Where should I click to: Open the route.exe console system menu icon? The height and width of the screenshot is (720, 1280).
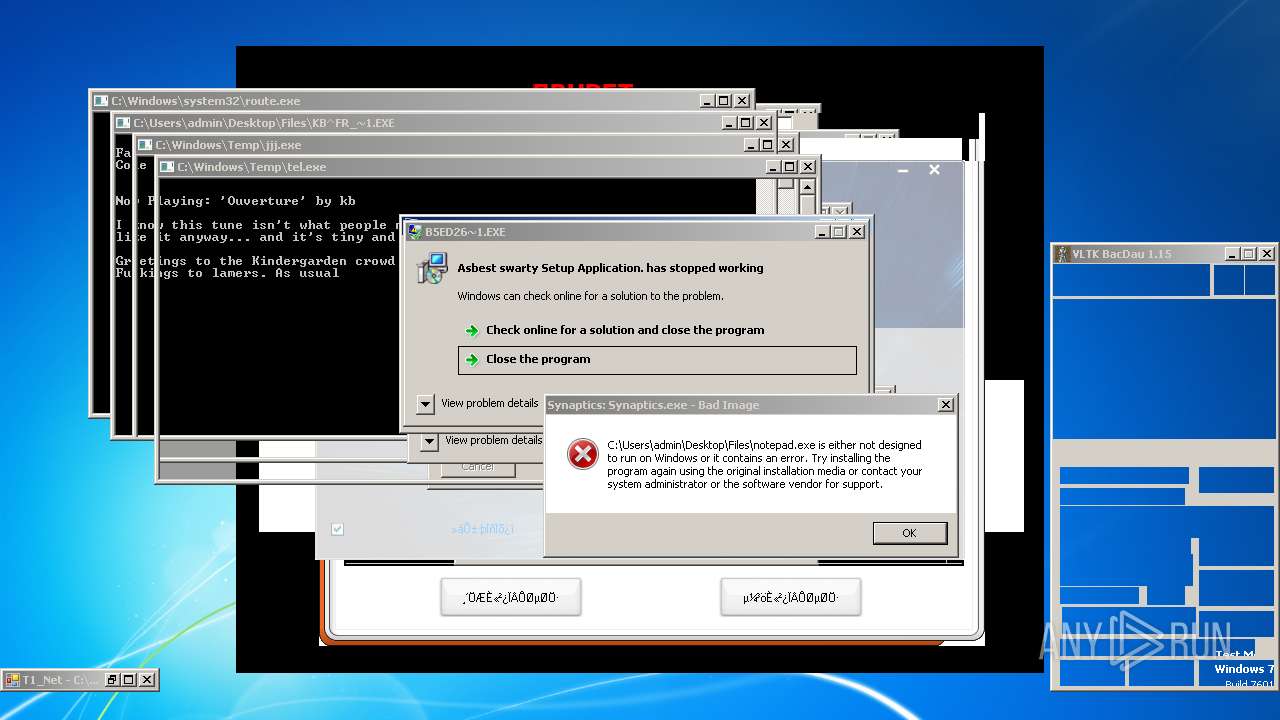pyautogui.click(x=101, y=101)
